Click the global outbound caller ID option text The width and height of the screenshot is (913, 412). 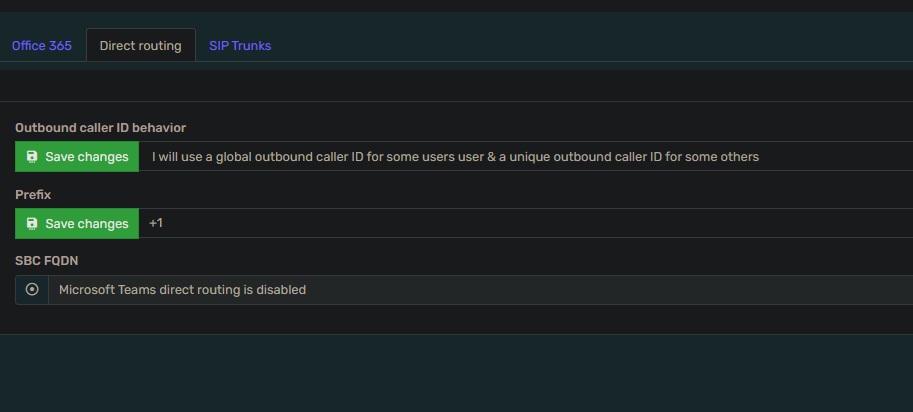[x=455, y=157]
